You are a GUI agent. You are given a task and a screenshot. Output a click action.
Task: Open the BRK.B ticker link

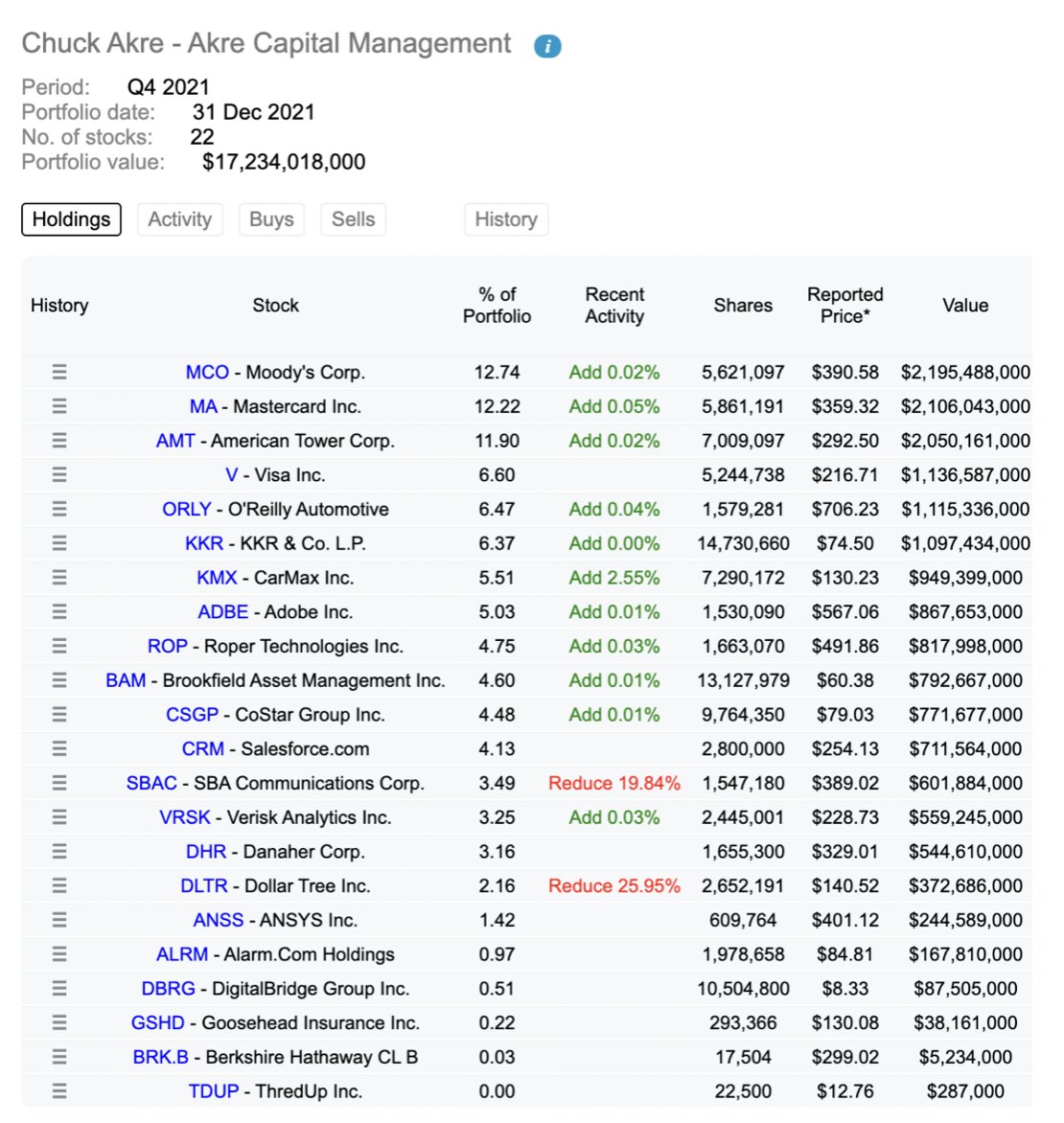(x=160, y=1057)
